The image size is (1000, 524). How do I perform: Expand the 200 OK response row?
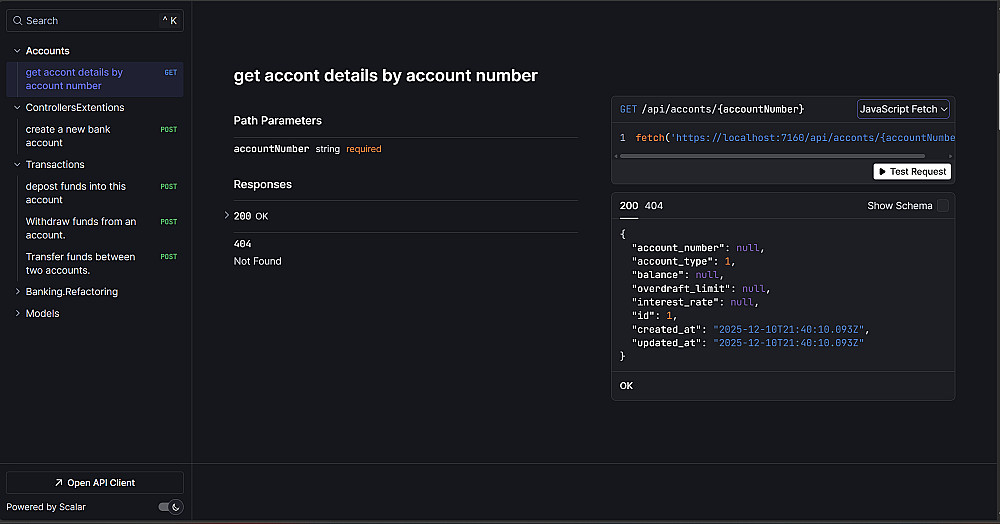(250, 216)
